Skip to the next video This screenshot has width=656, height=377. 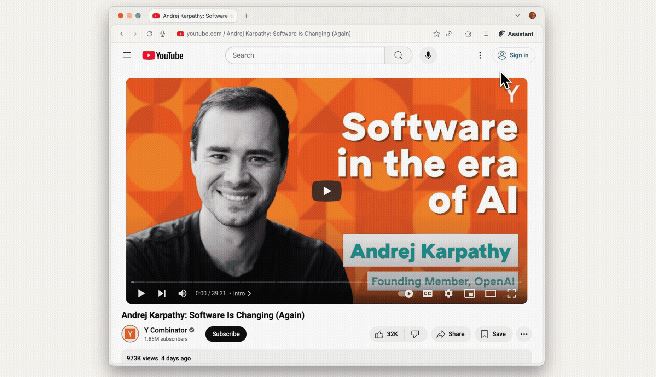(x=162, y=293)
